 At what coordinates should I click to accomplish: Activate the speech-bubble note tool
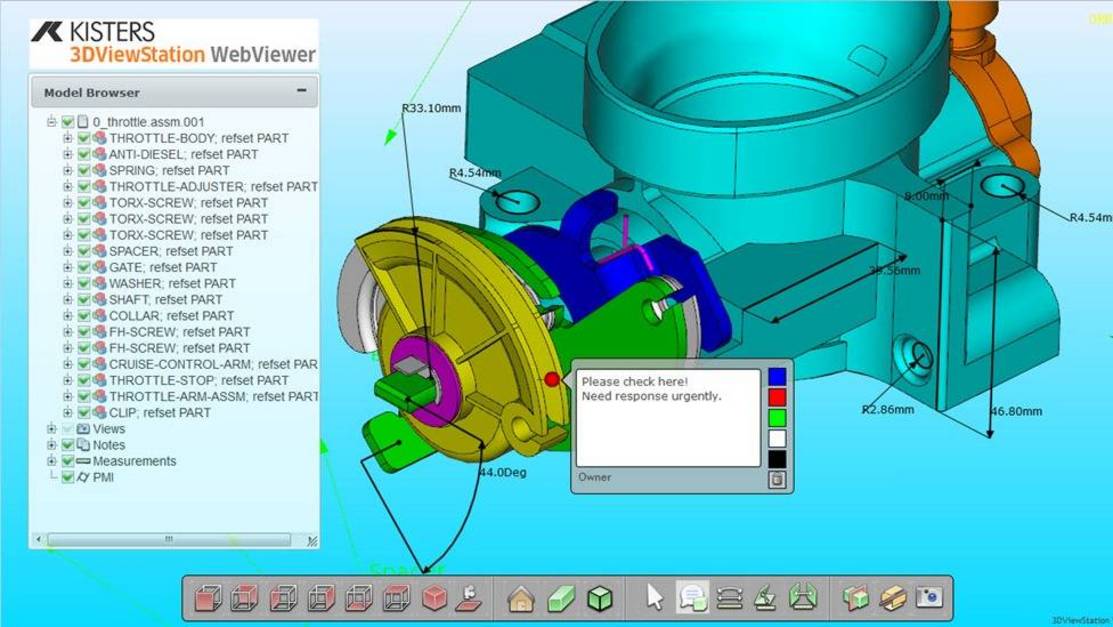point(692,598)
